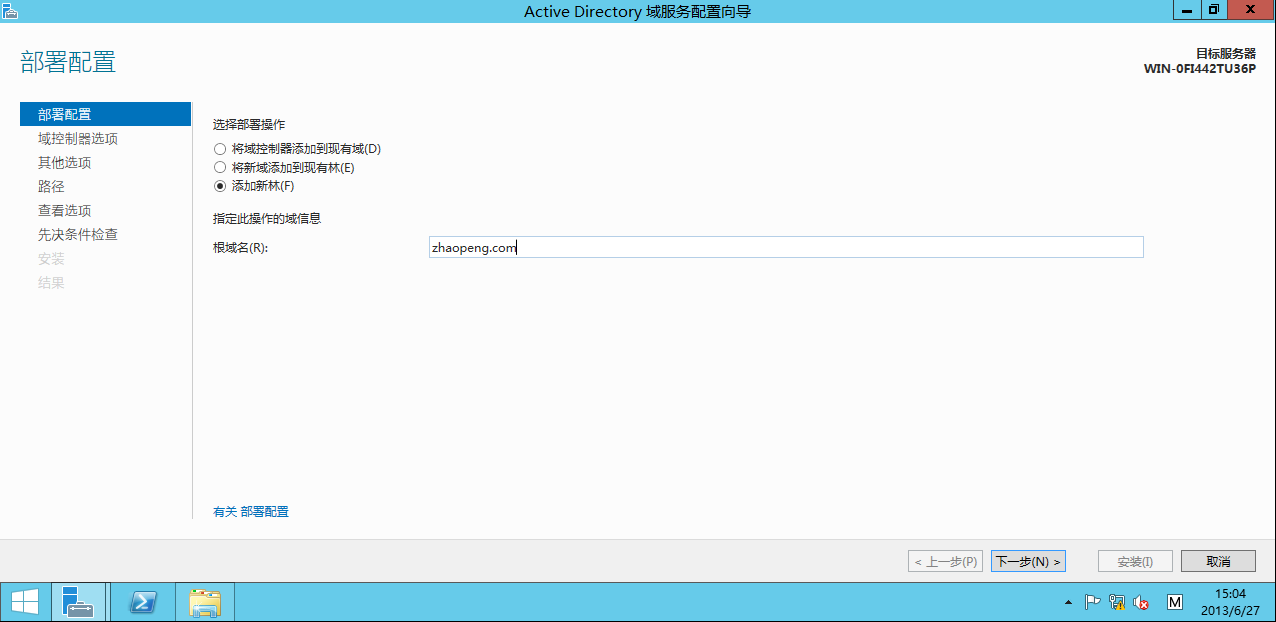Viewport: 1276px width, 622px height.
Task: Click into the 根域名 input field
Action: pyautogui.click(x=786, y=247)
